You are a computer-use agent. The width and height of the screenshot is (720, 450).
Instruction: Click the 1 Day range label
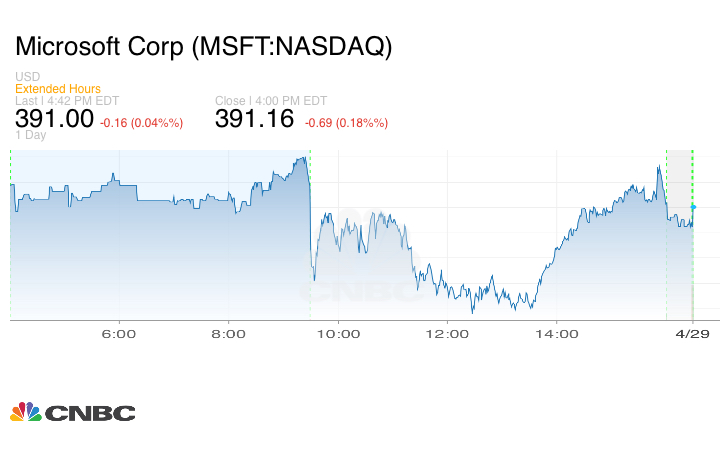point(29,136)
